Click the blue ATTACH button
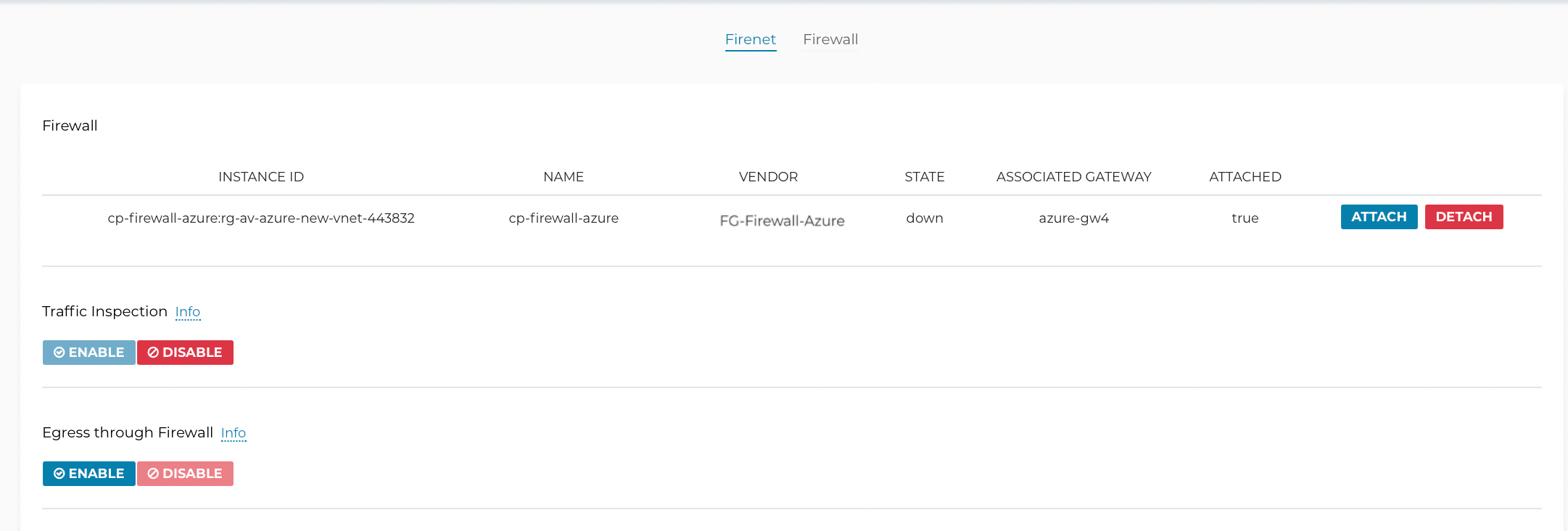 1378,217
